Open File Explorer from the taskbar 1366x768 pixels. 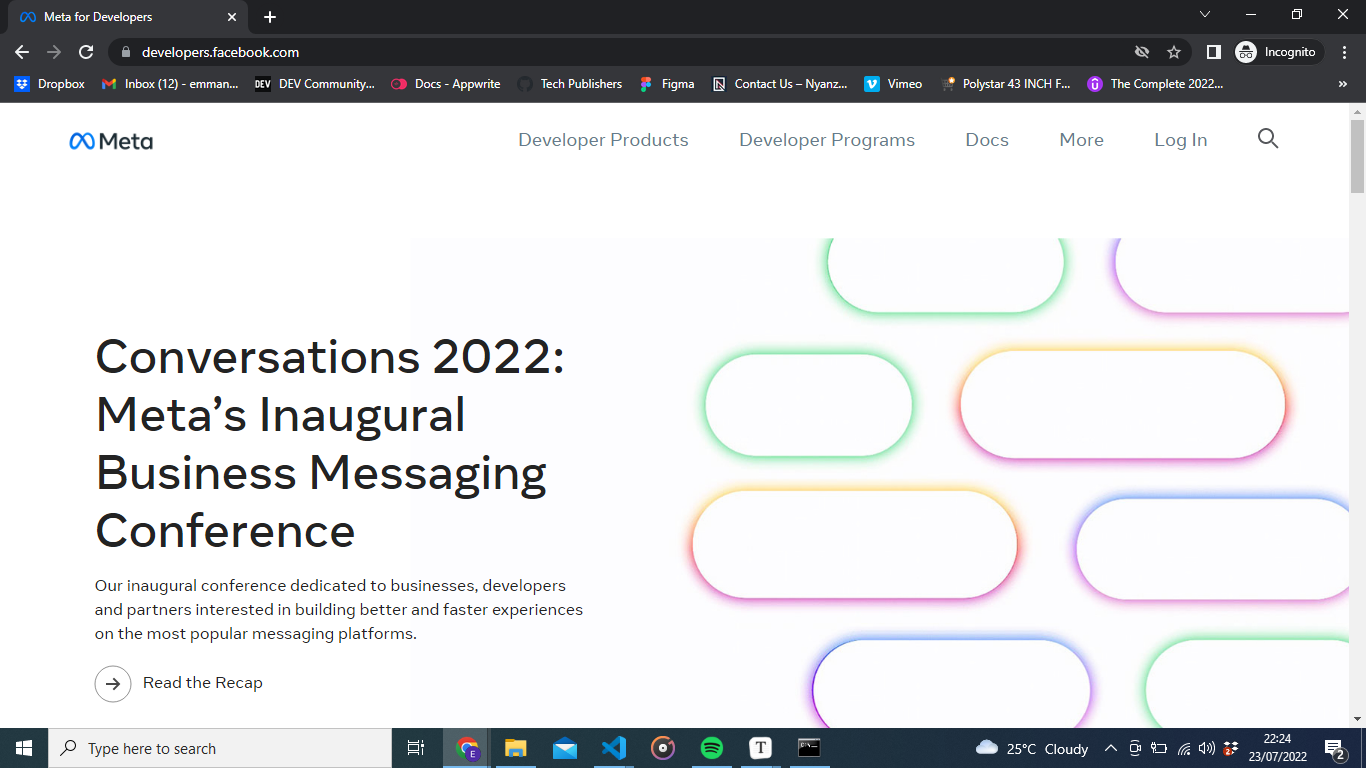[x=515, y=748]
